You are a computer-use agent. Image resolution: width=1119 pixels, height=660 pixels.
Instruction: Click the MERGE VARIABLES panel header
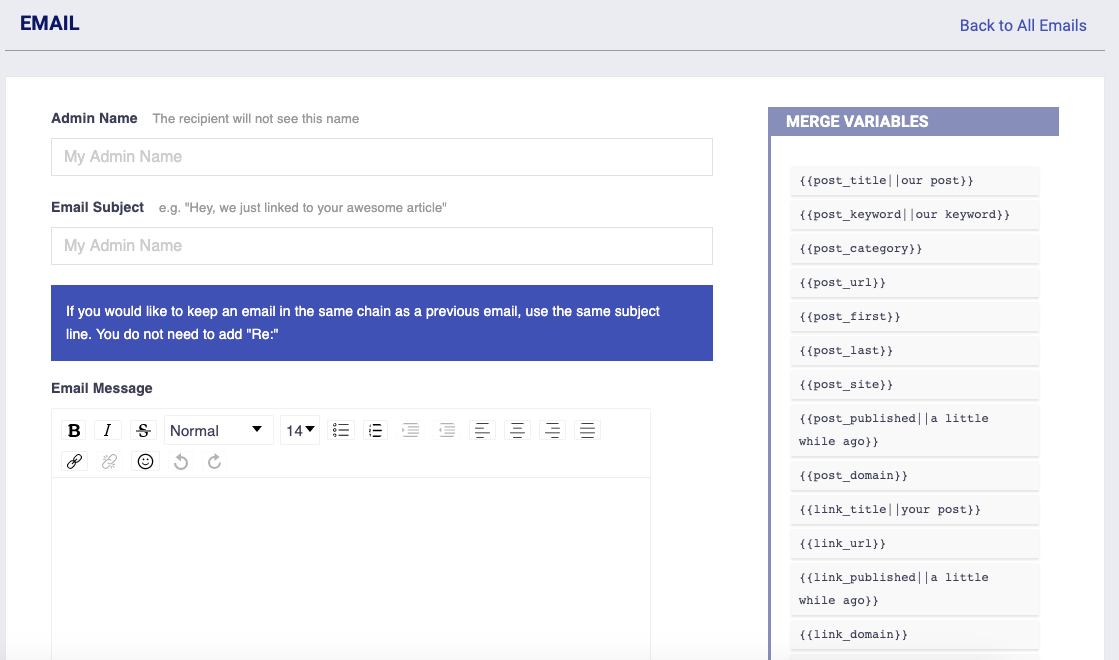pos(913,121)
